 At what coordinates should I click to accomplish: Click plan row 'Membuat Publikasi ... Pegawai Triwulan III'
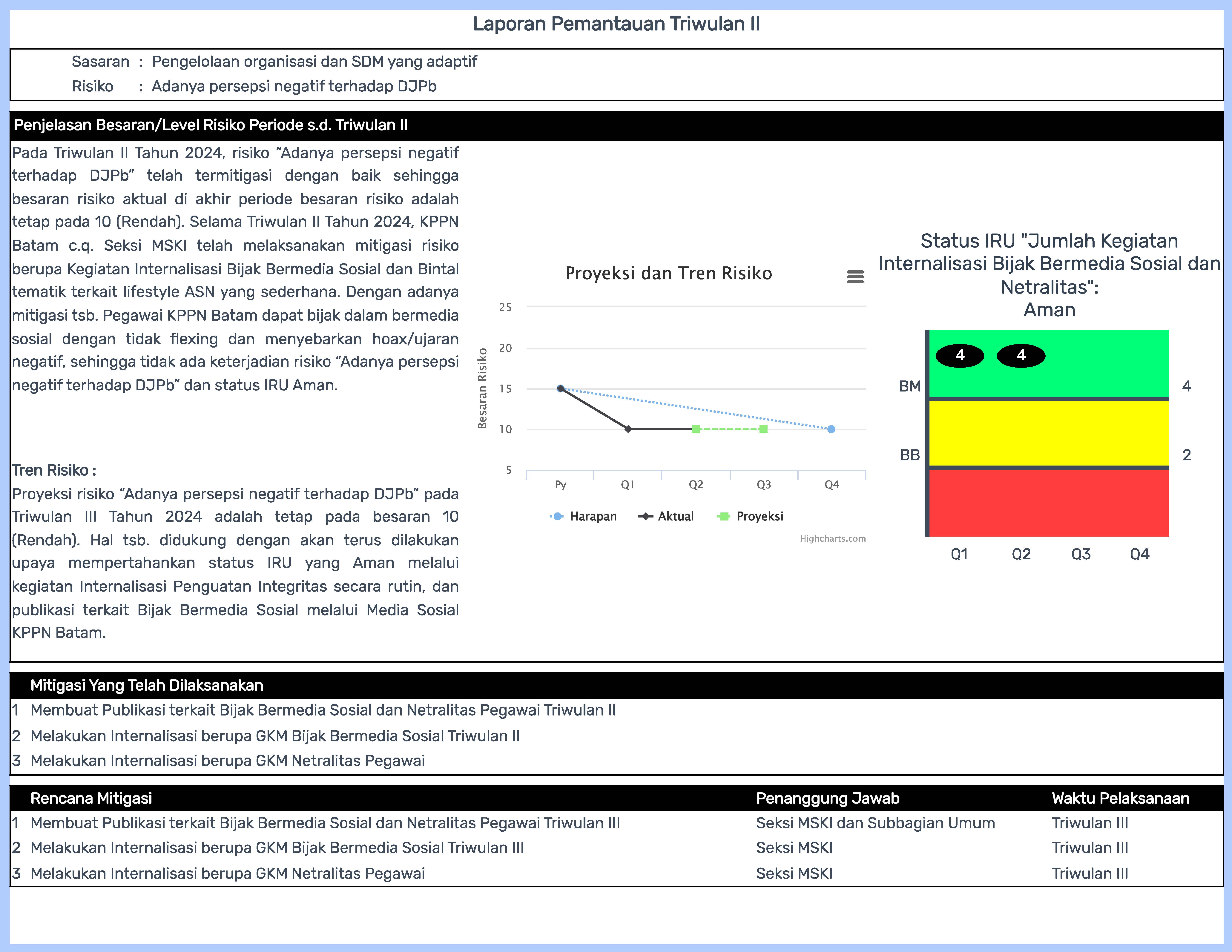pos(326,823)
